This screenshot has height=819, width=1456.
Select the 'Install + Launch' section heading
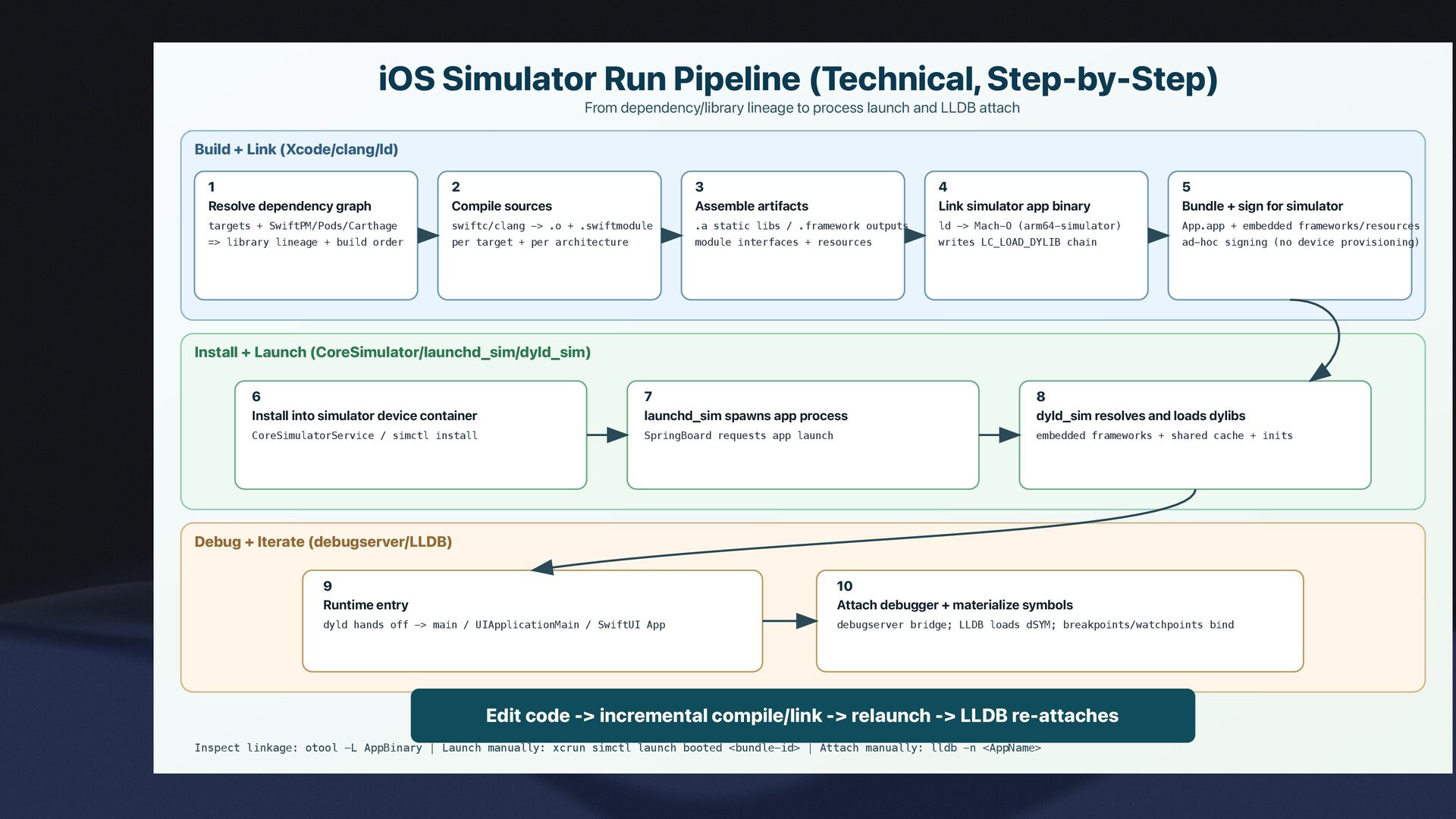coord(250,352)
